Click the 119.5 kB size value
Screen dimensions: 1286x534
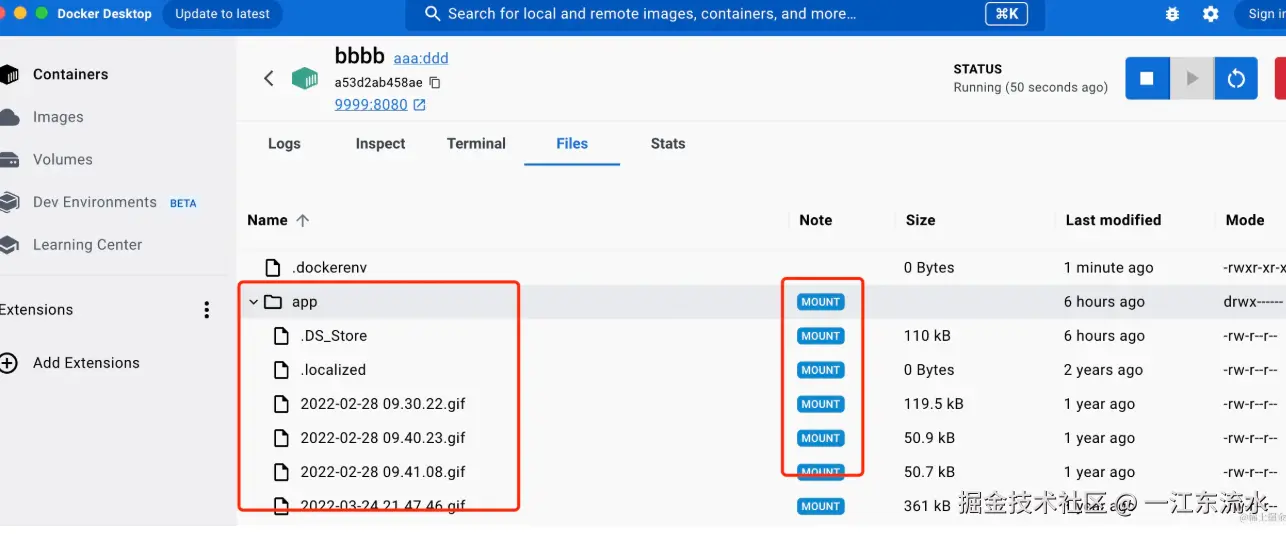coord(933,404)
